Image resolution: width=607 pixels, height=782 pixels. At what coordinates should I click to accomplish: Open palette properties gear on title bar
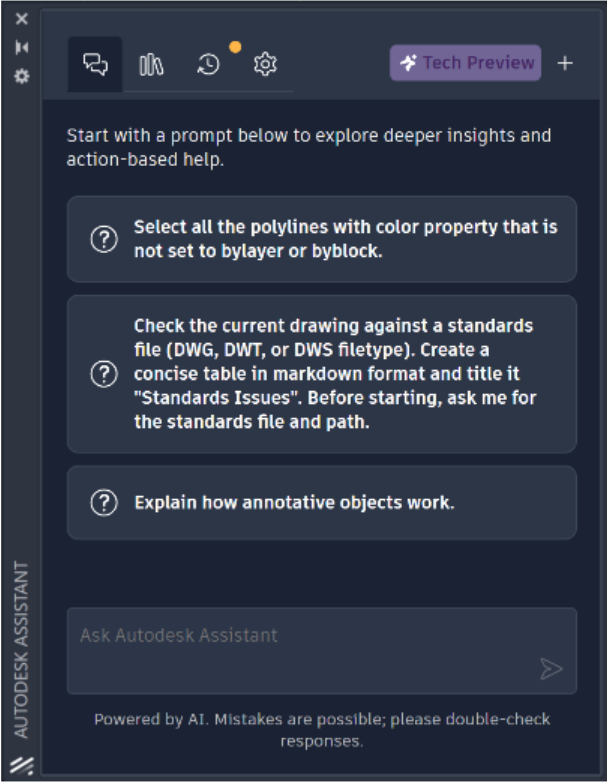pyautogui.click(x=21, y=76)
